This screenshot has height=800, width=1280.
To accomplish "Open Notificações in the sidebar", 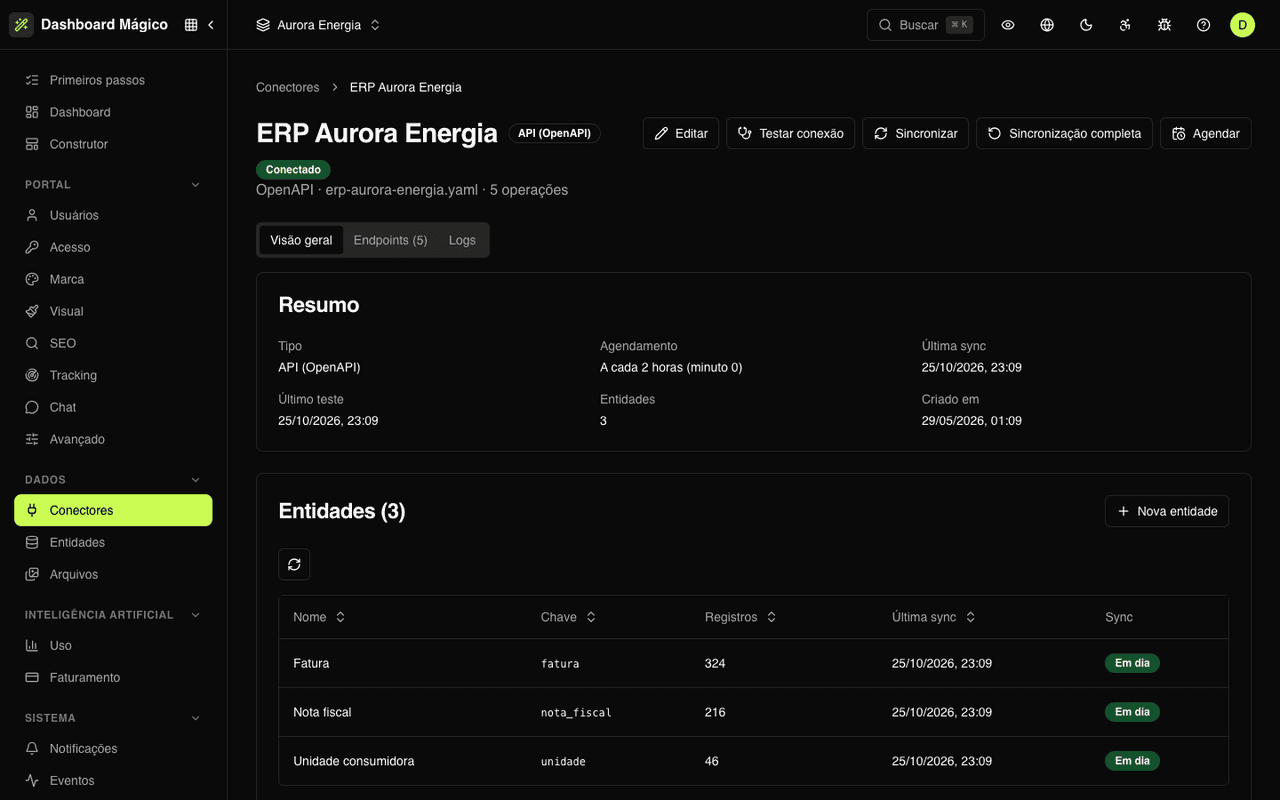I will (x=113, y=748).
